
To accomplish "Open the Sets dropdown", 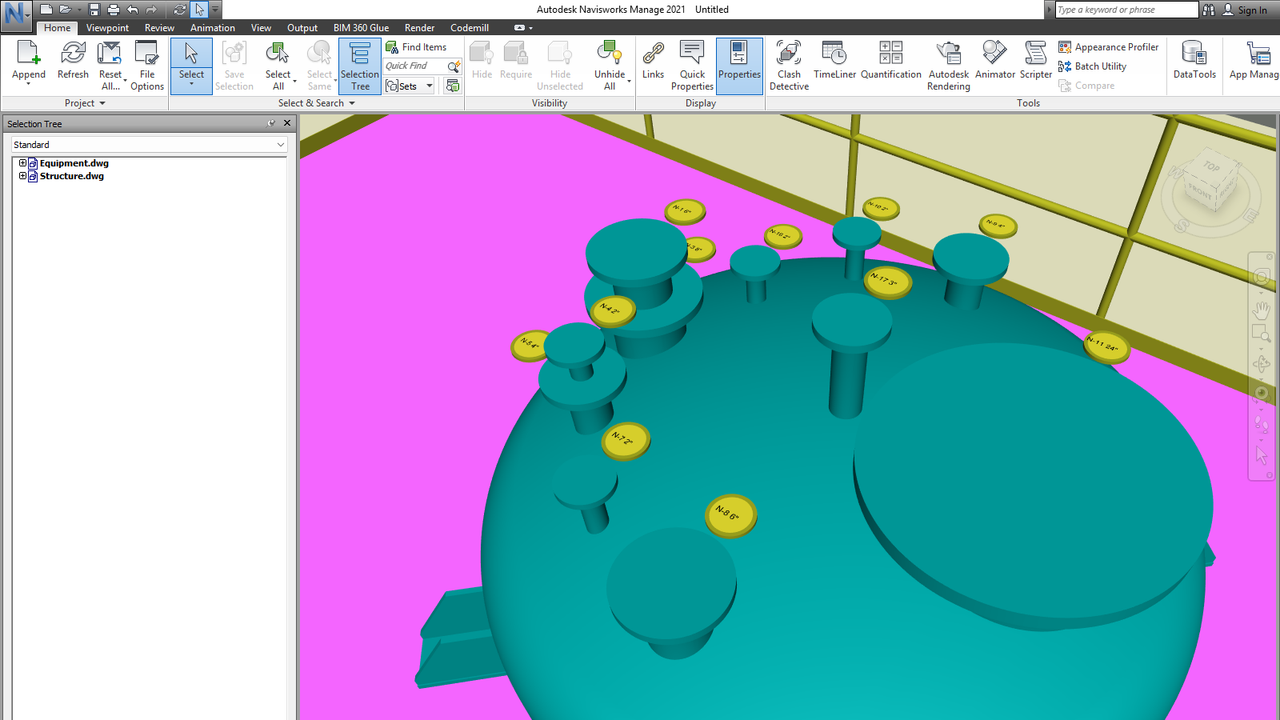I will point(410,86).
